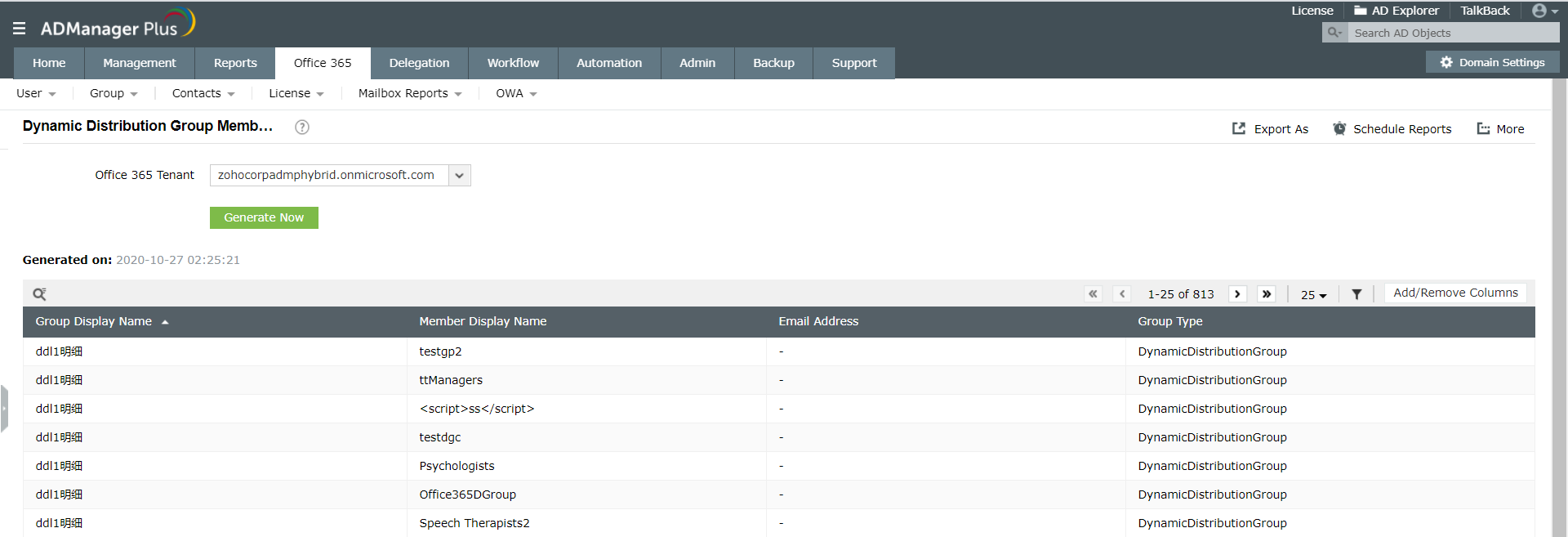Viewport: 1568px width, 537px height.
Task: Select the ttManagers member cell
Action: pyautogui.click(x=586, y=380)
